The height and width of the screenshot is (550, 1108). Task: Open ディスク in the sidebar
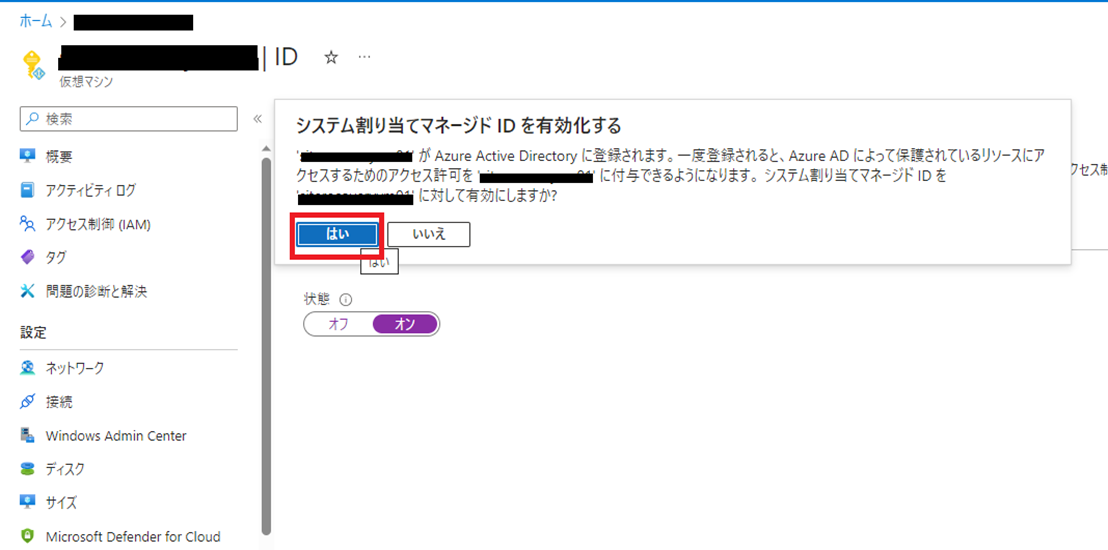(x=65, y=469)
